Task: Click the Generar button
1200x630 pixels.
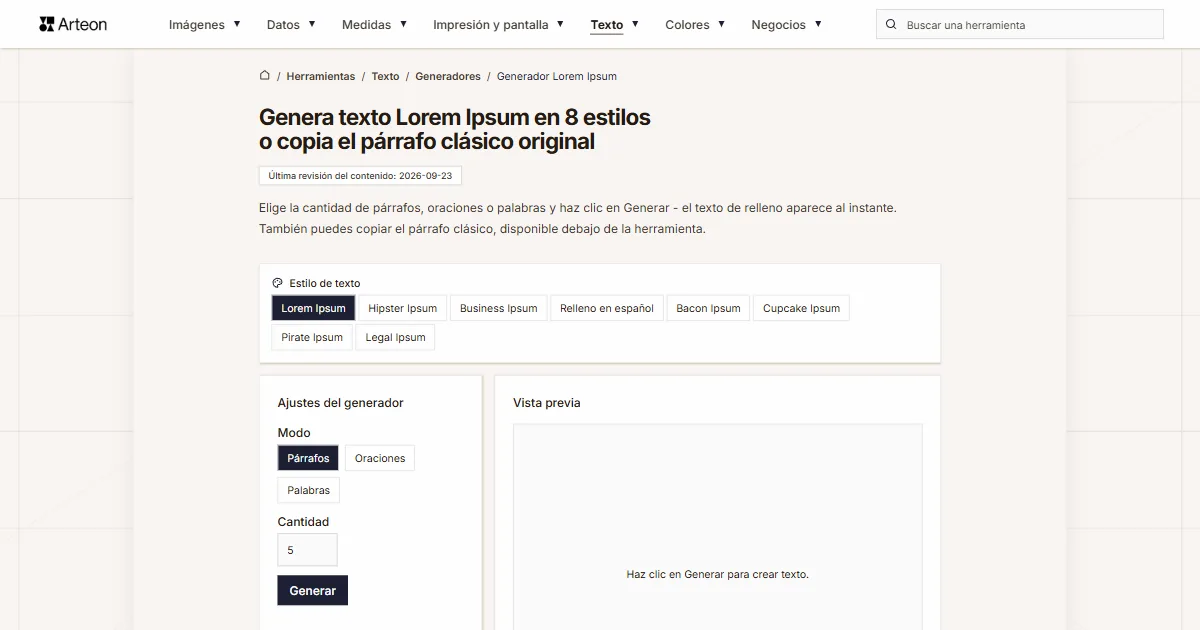Action: [x=312, y=590]
